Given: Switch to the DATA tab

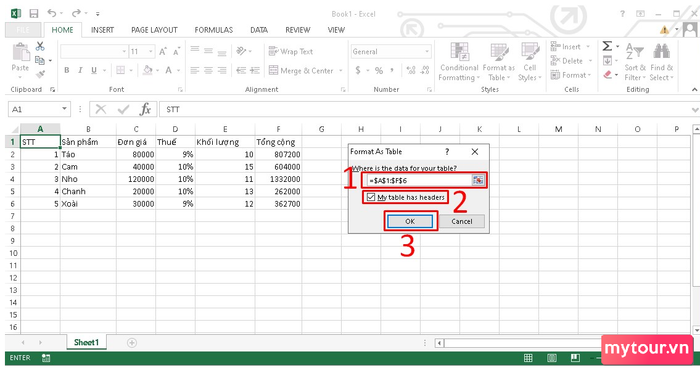Looking at the screenshot, I should [x=259, y=30].
